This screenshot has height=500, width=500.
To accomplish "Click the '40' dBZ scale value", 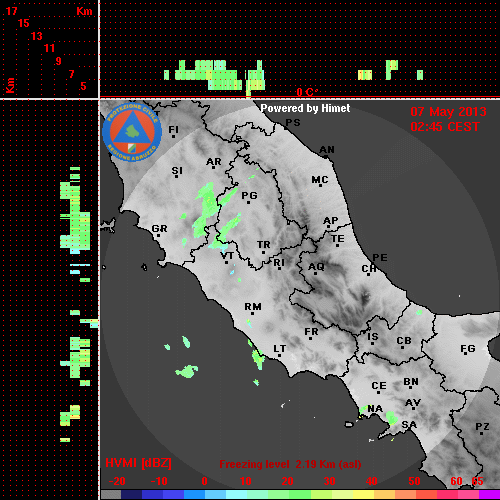I will (371, 481).
